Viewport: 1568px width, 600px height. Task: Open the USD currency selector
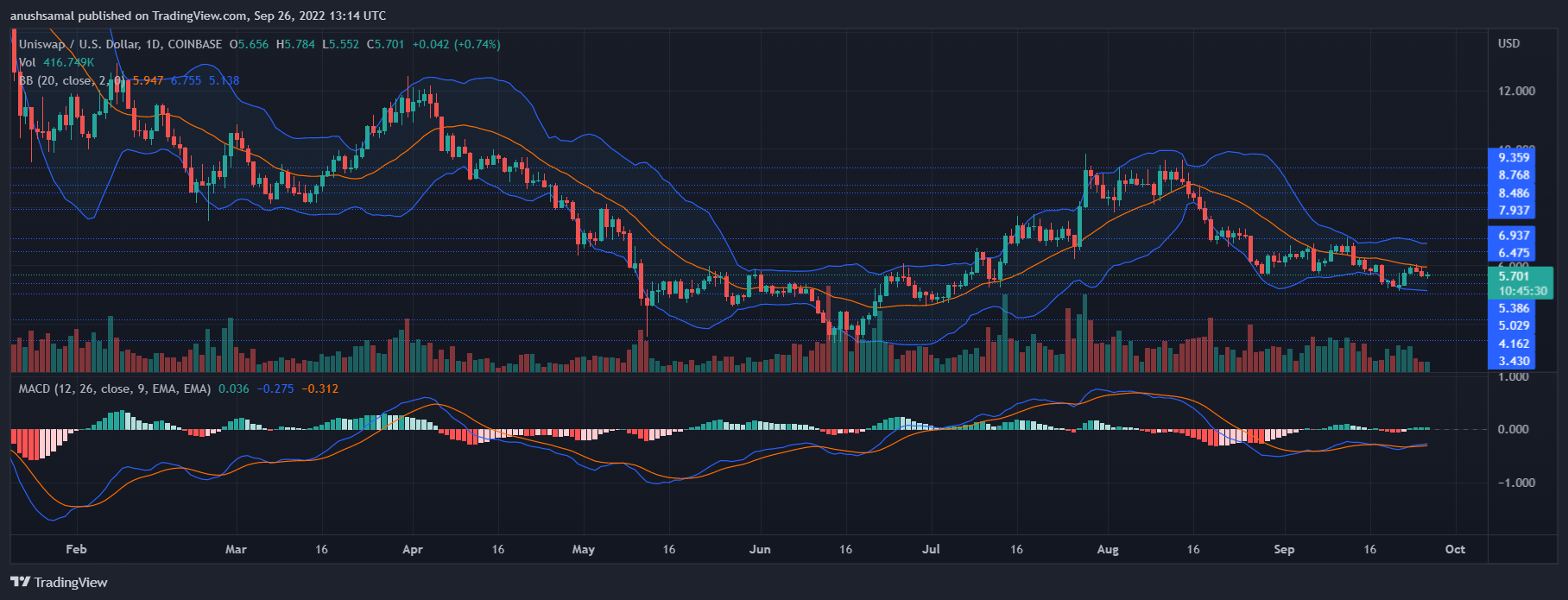1508,43
